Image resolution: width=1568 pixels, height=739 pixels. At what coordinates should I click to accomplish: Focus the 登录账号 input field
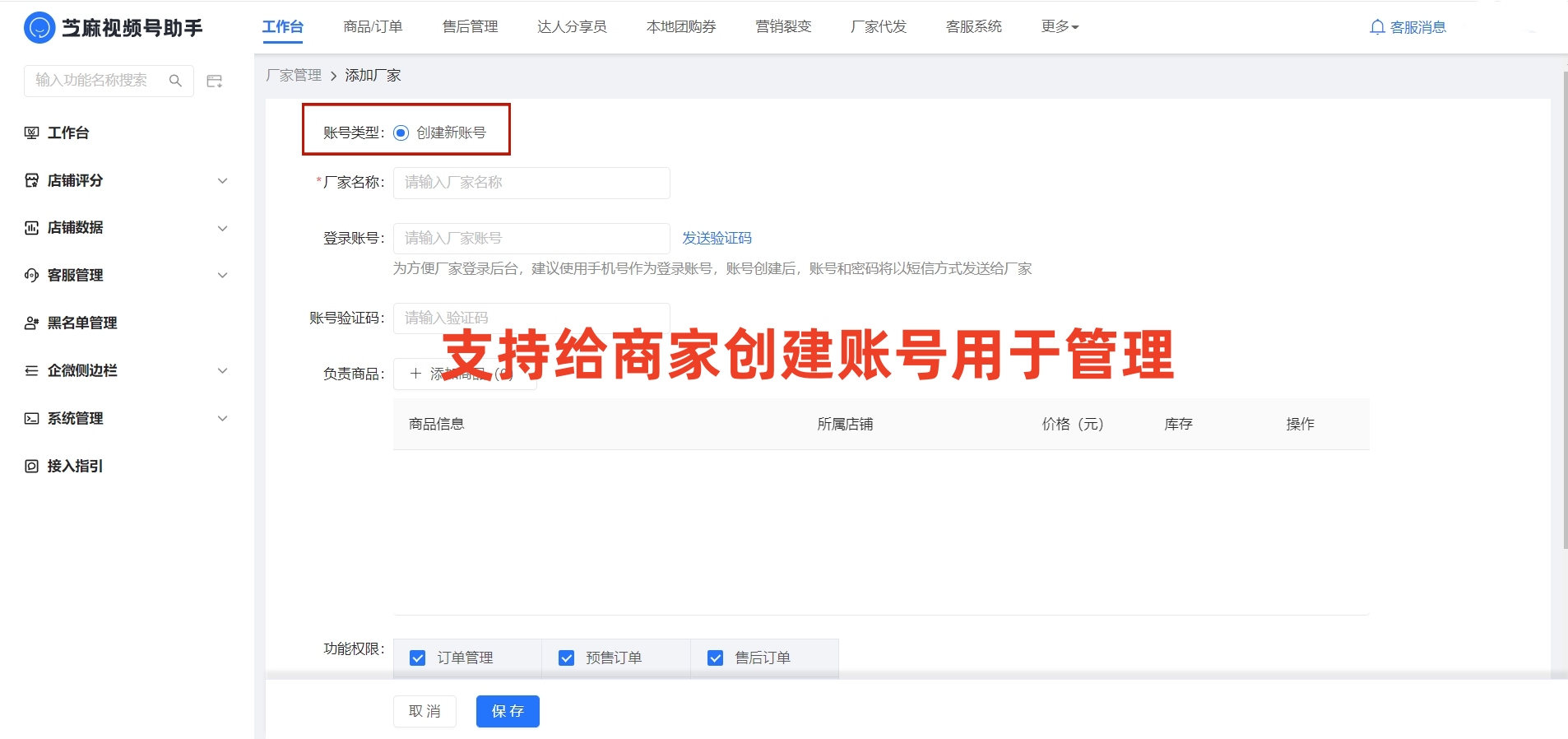531,239
